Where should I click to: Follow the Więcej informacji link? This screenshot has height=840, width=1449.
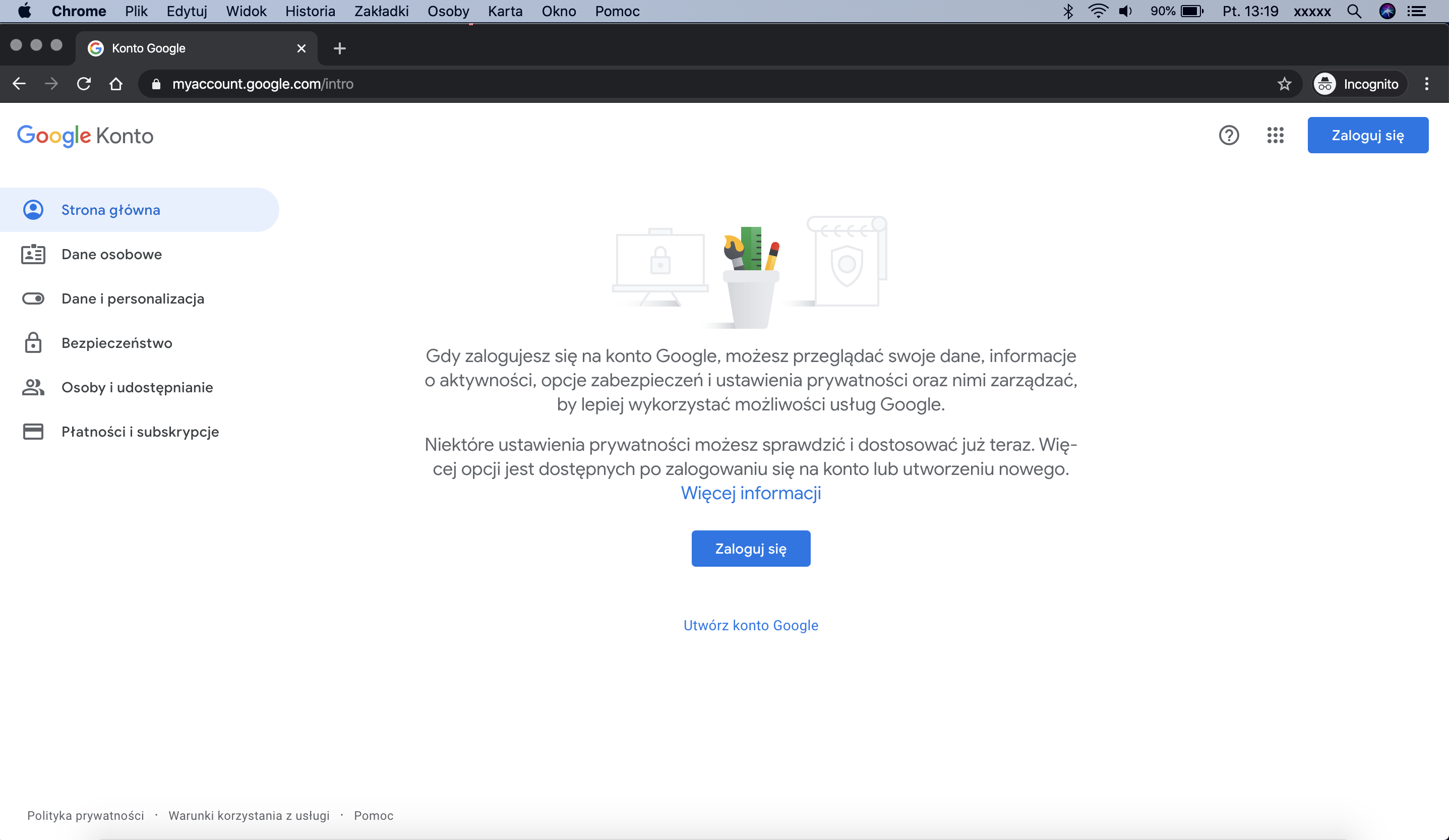tap(751, 493)
